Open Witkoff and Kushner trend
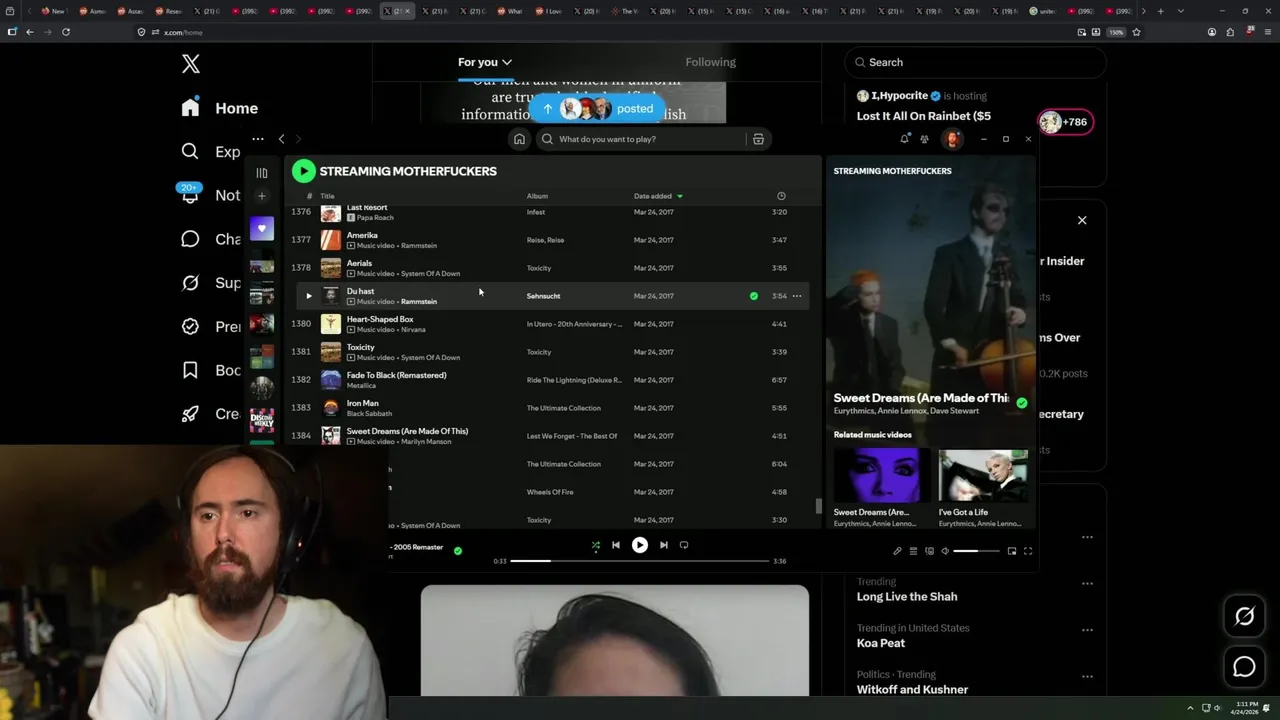Screen dimensions: 1280x720 coord(912,689)
